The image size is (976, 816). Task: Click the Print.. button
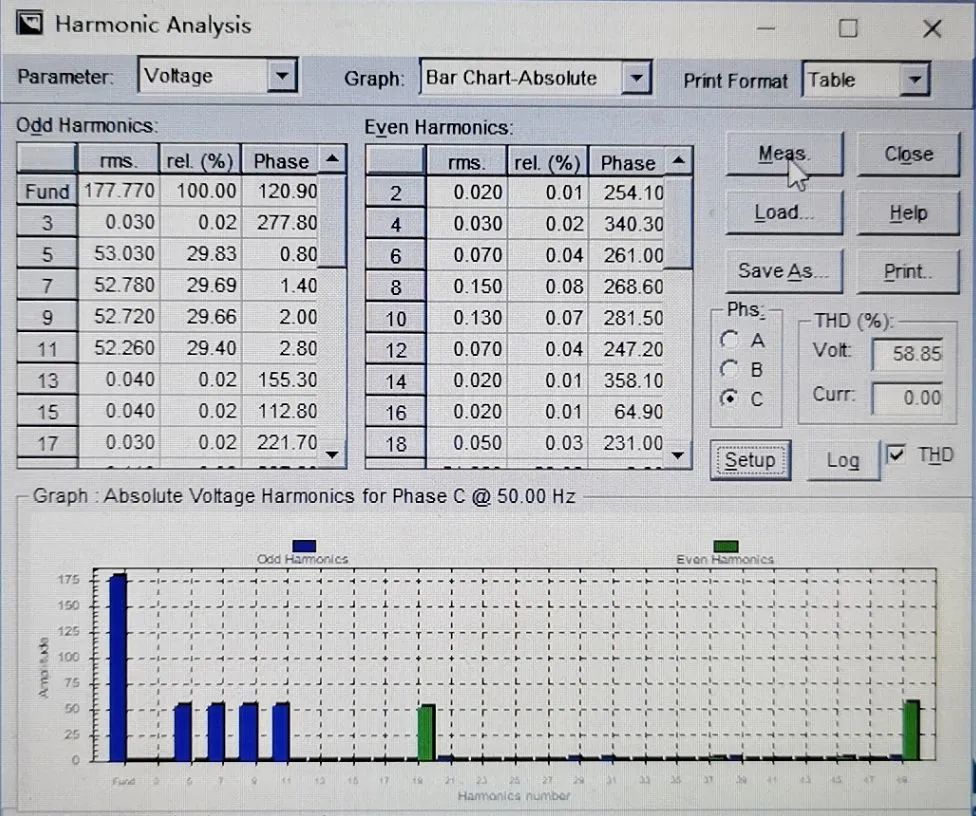pos(908,271)
